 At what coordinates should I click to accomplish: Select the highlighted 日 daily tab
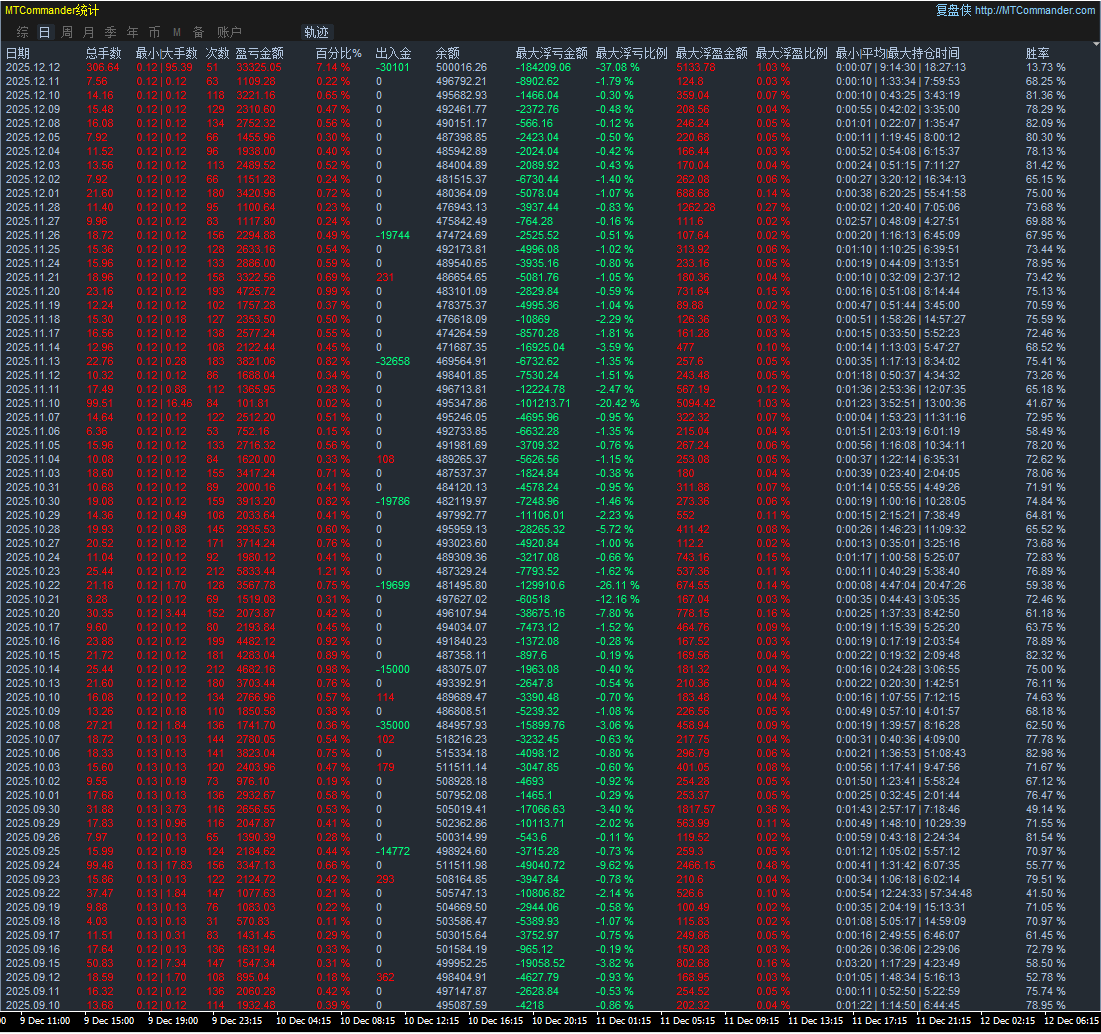43,32
